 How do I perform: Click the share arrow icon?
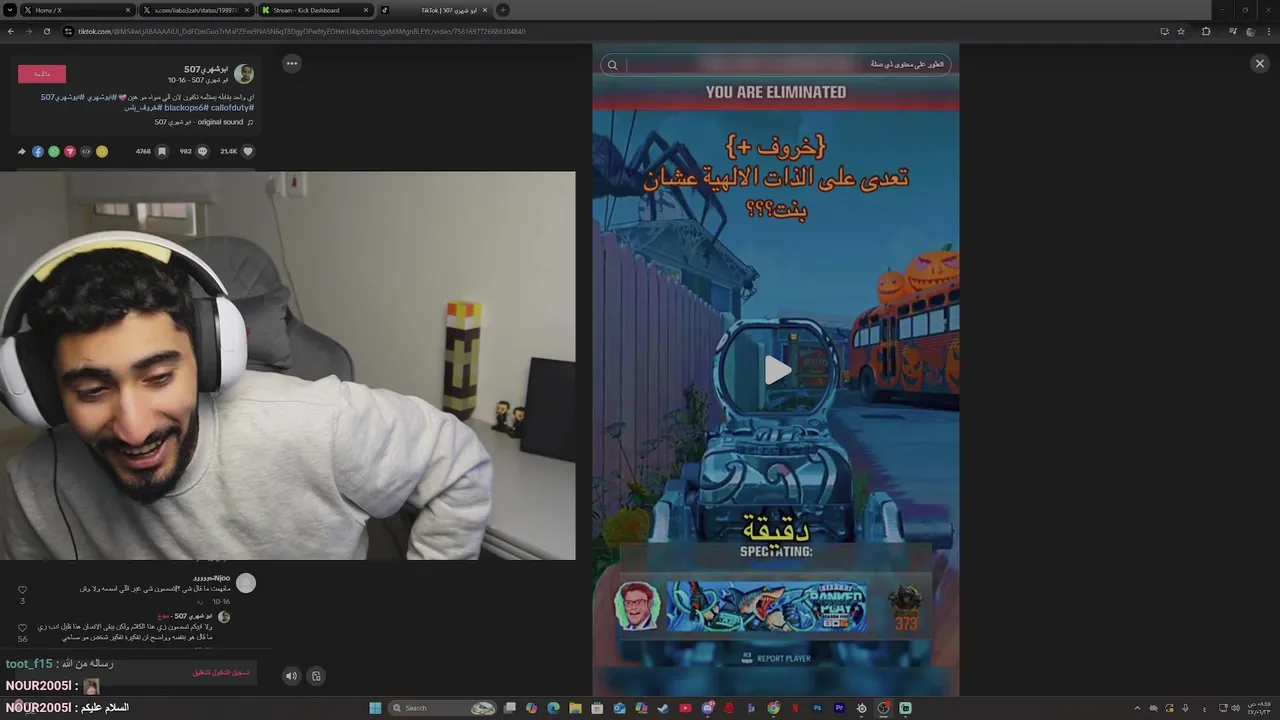[x=21, y=151]
